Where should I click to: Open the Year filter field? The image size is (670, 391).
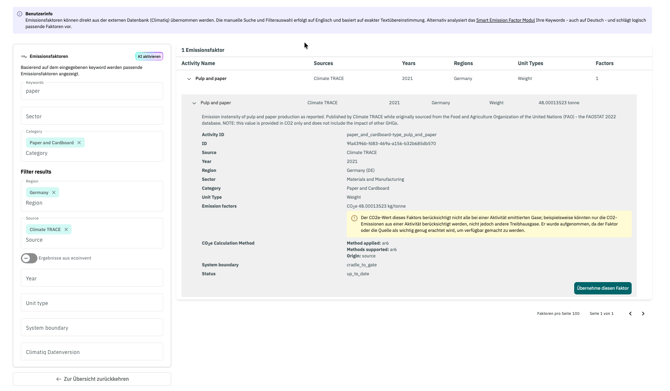pos(92,278)
